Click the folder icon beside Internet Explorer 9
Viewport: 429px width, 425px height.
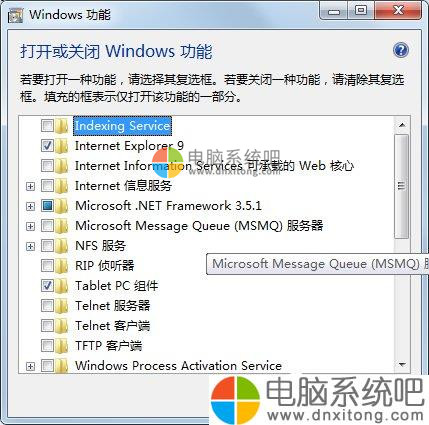[x=62, y=146]
